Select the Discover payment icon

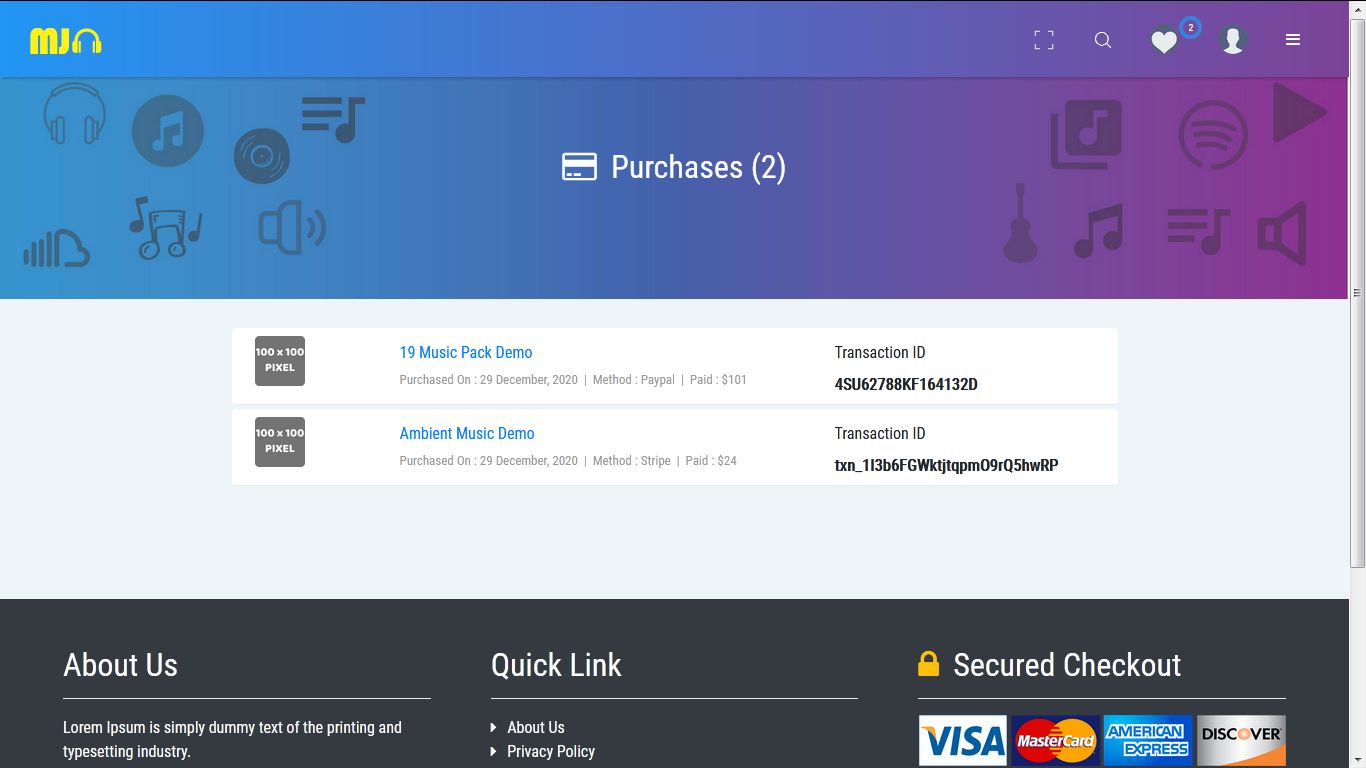coord(1241,740)
